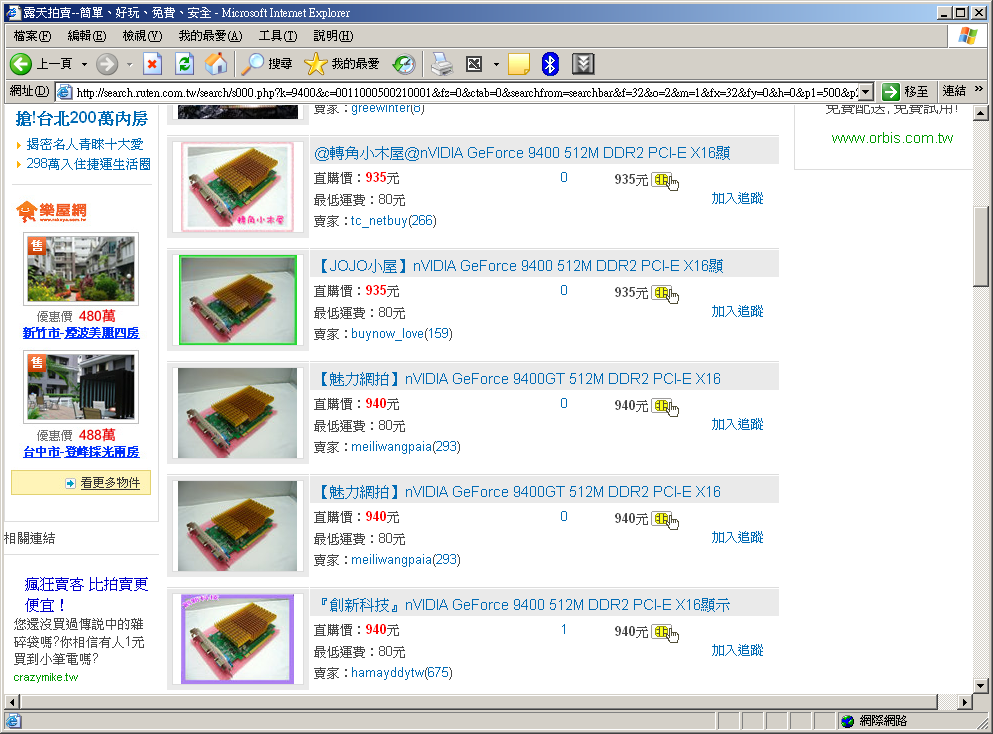993x734 pixels.
Task: Click the History toolbar icon
Action: [x=403, y=64]
